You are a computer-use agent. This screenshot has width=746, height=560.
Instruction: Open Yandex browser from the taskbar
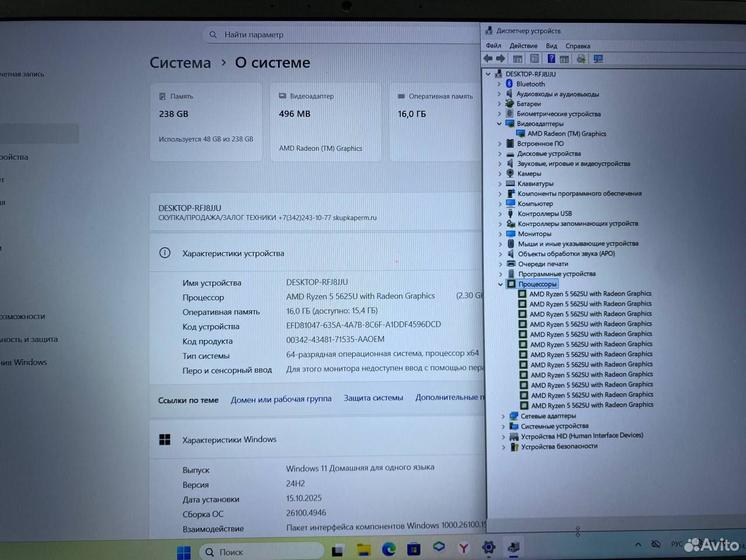pyautogui.click(x=464, y=549)
